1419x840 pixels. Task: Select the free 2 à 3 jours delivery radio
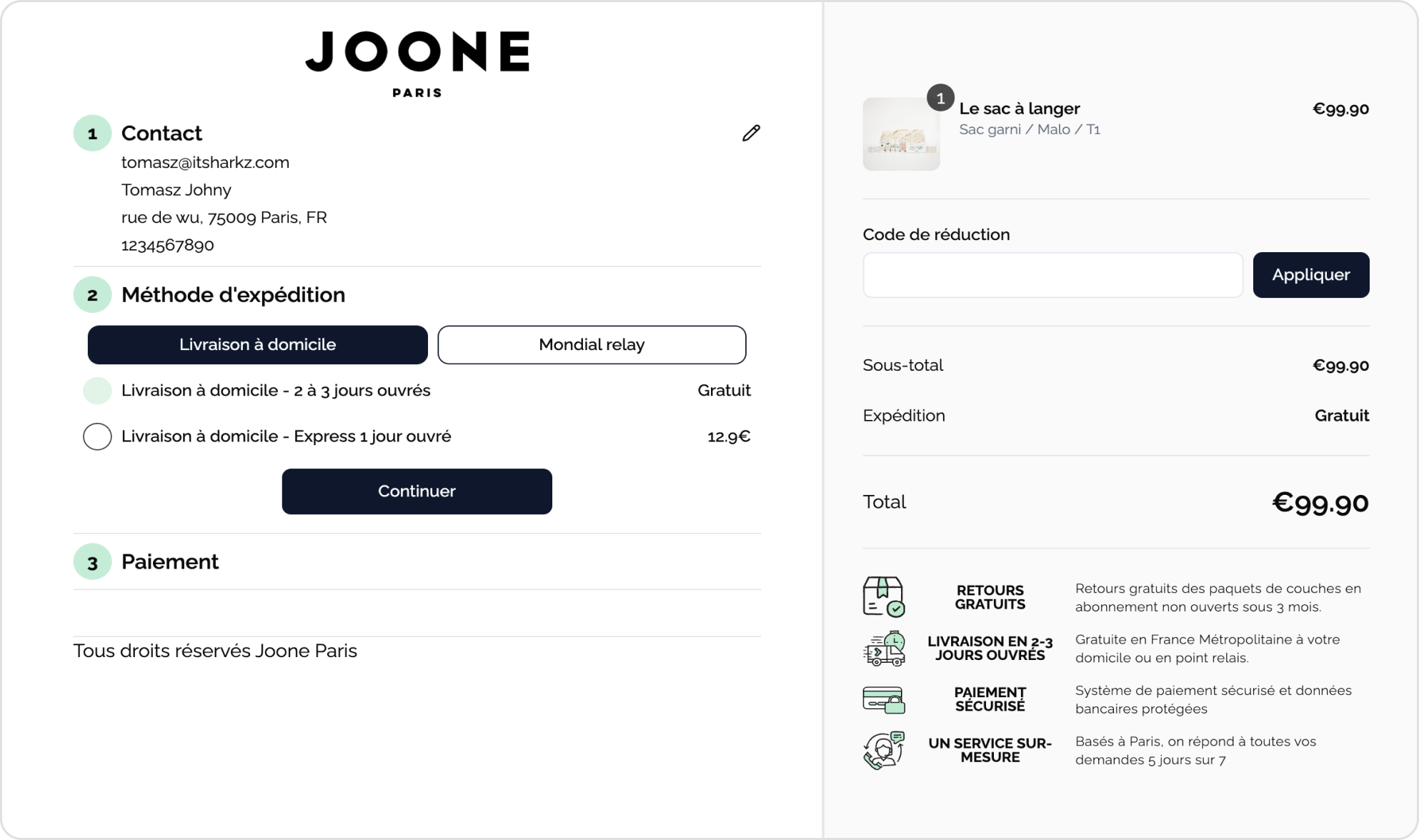point(97,391)
